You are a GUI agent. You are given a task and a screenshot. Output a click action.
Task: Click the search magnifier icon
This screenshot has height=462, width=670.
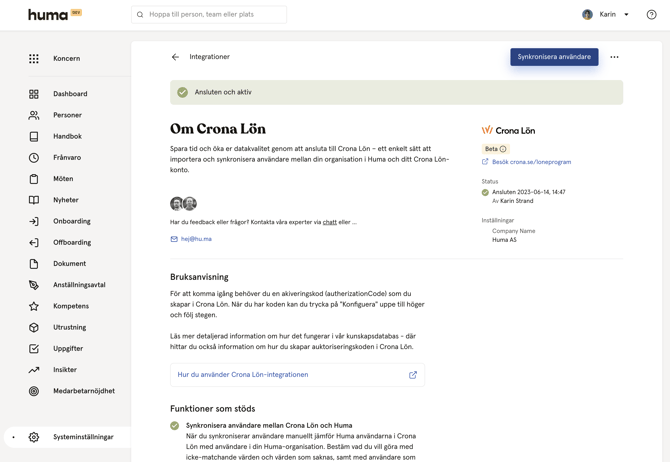[x=140, y=15]
